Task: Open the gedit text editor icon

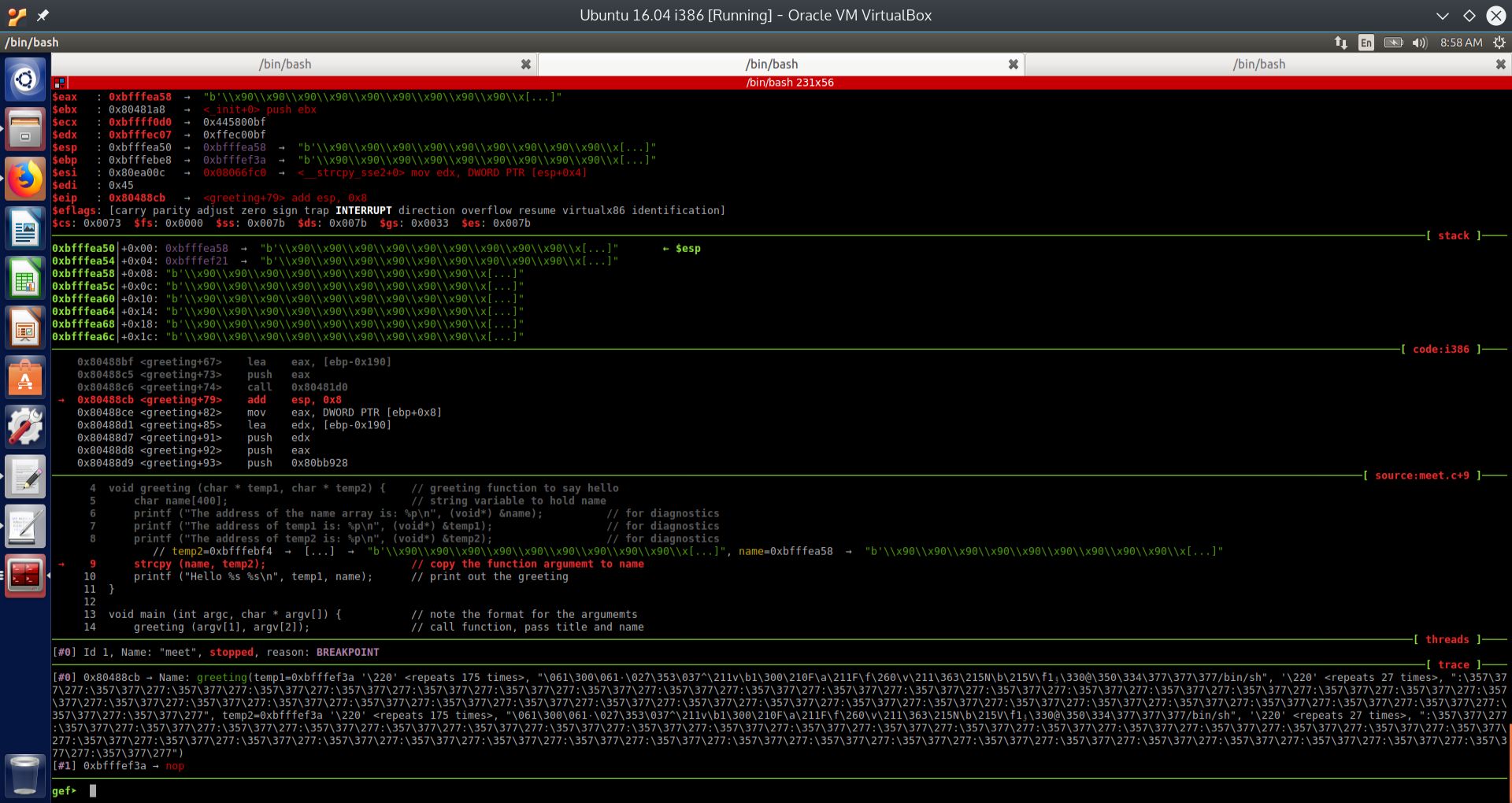Action: point(25,476)
